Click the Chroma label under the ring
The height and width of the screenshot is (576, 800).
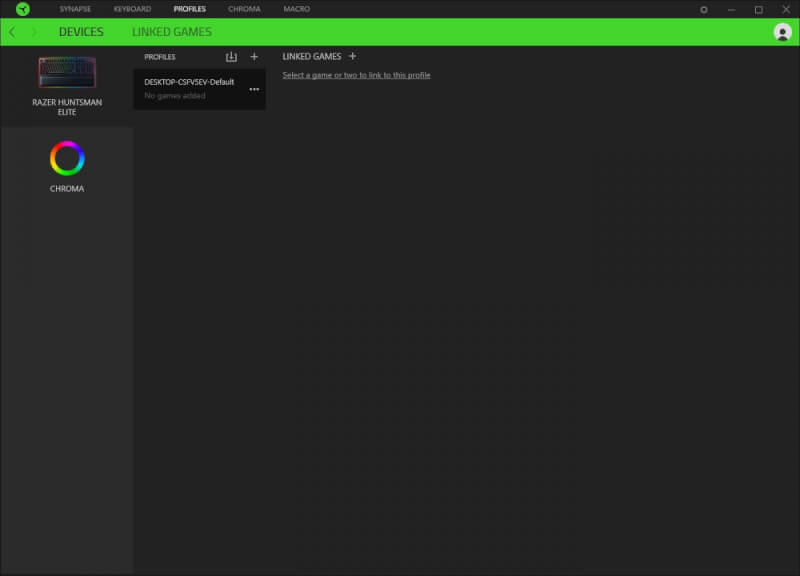tap(67, 189)
